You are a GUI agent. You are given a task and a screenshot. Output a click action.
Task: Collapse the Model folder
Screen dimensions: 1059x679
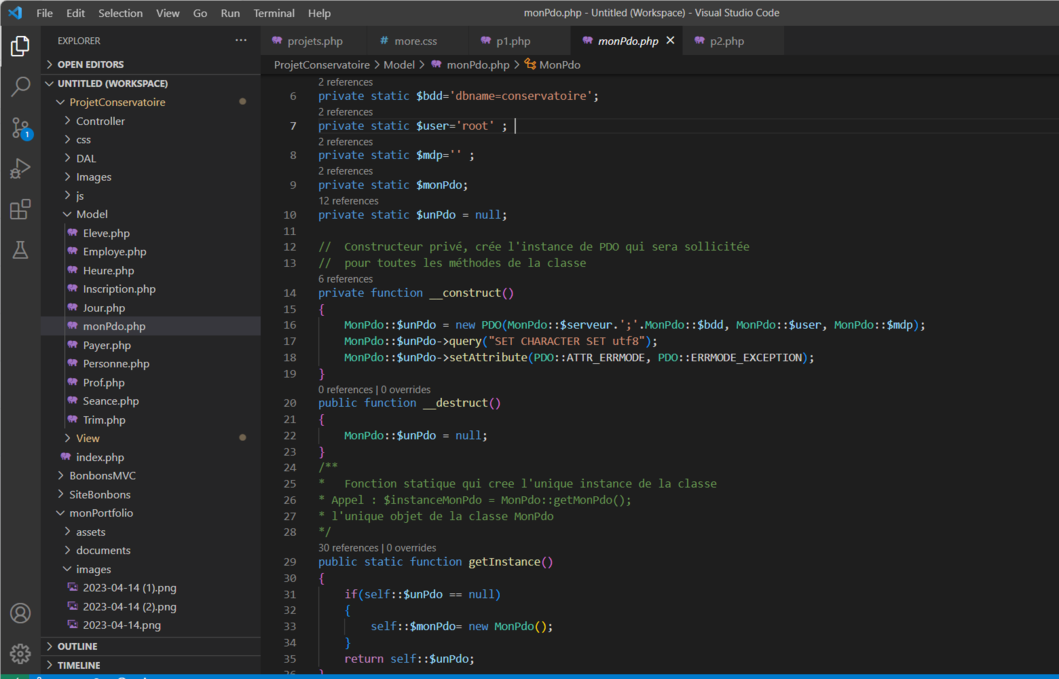pyautogui.click(x=91, y=214)
